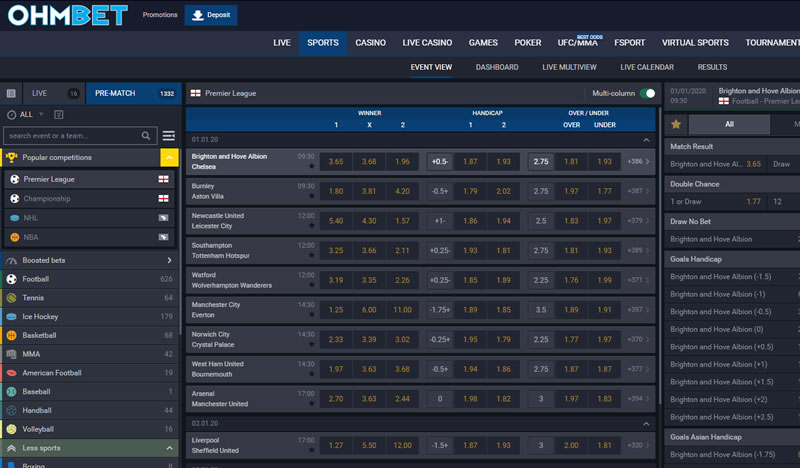Switch to the LIVE CALENDAR view
Viewport: 800px width, 468px height.
(647, 67)
